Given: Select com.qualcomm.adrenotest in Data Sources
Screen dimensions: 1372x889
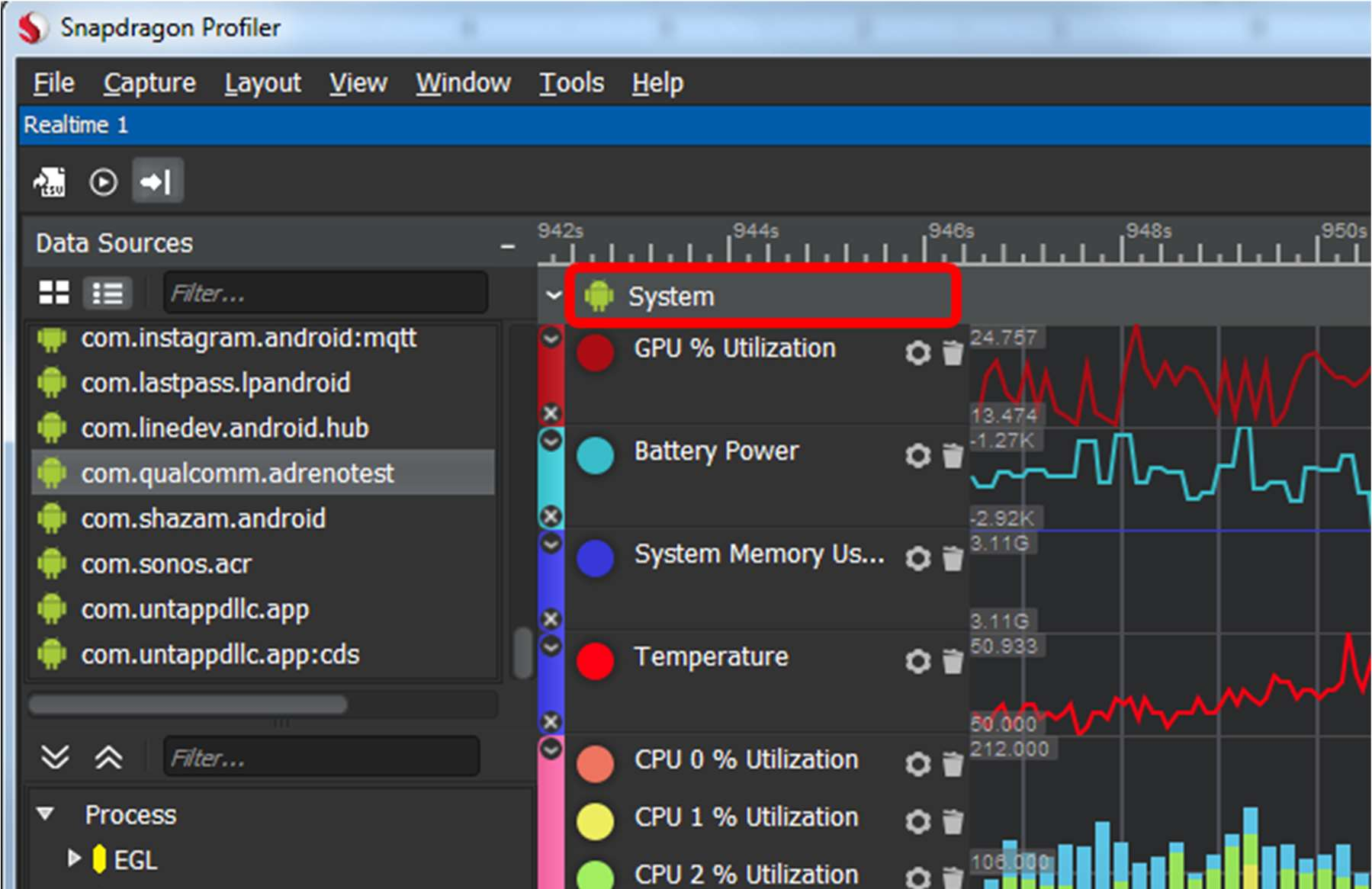Looking at the screenshot, I should 239,473.
